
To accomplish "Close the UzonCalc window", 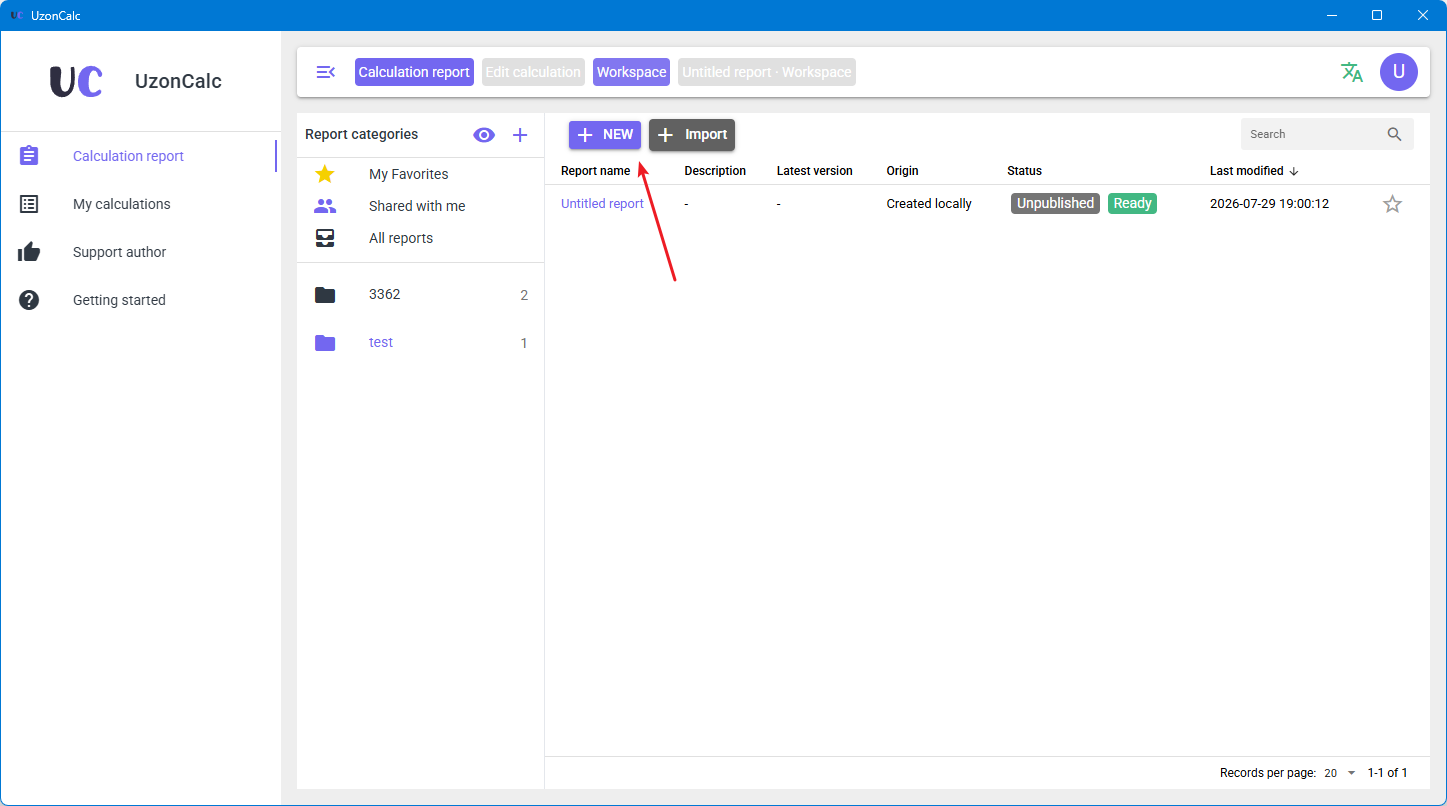I will pyautogui.click(x=1423, y=15).
